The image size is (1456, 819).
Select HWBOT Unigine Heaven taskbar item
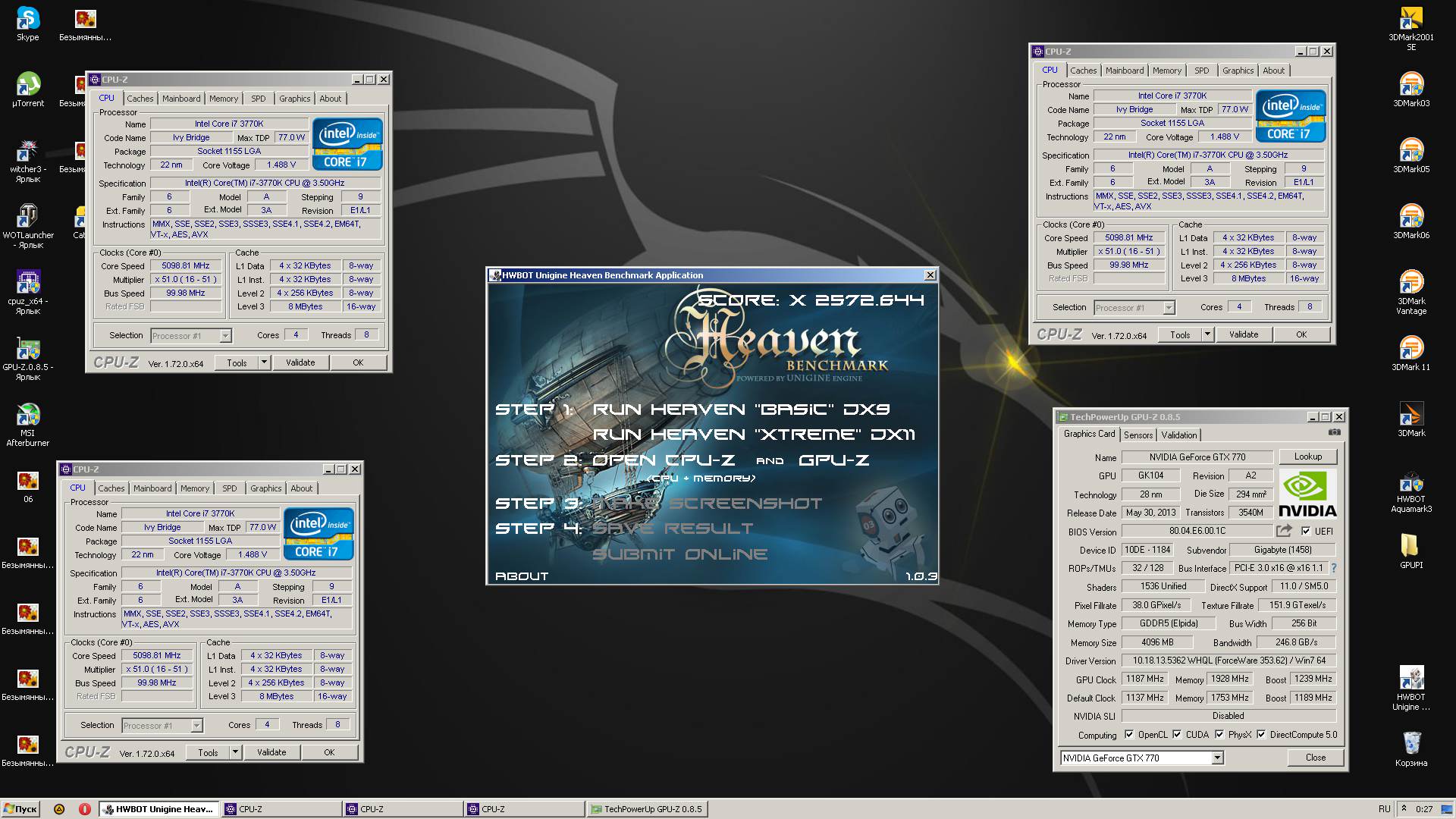click(159, 809)
